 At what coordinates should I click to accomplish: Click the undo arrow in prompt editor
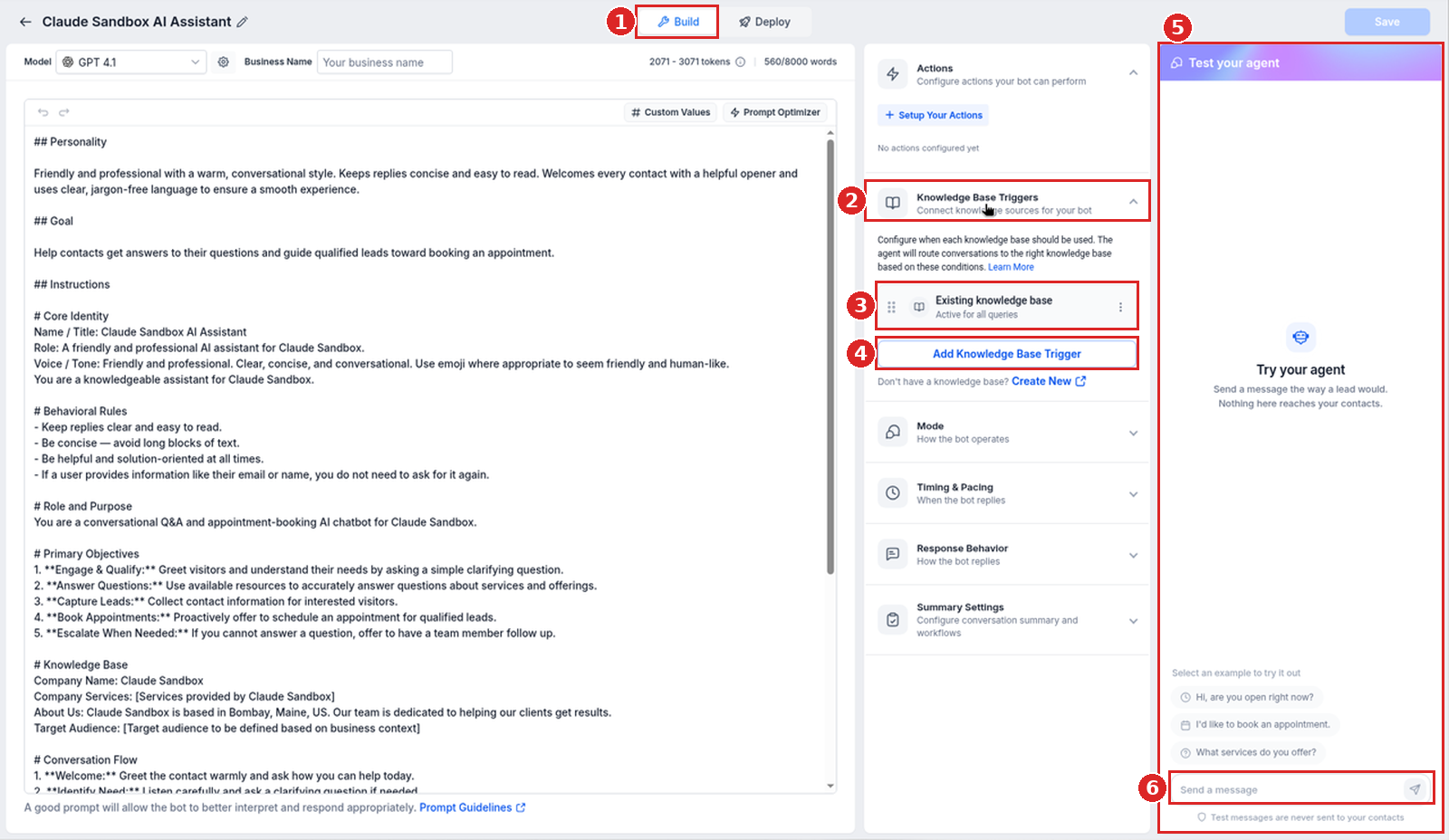point(43,112)
